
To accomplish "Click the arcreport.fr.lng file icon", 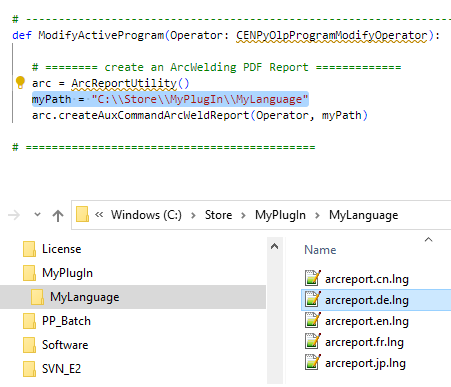I will point(313,341).
